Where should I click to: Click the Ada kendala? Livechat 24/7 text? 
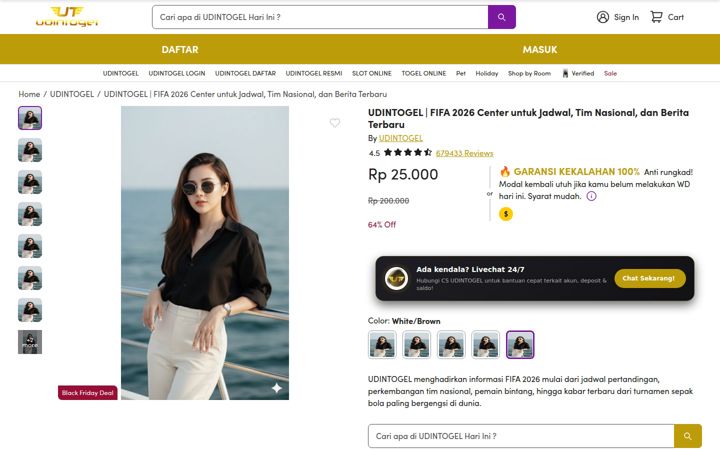tap(470, 270)
